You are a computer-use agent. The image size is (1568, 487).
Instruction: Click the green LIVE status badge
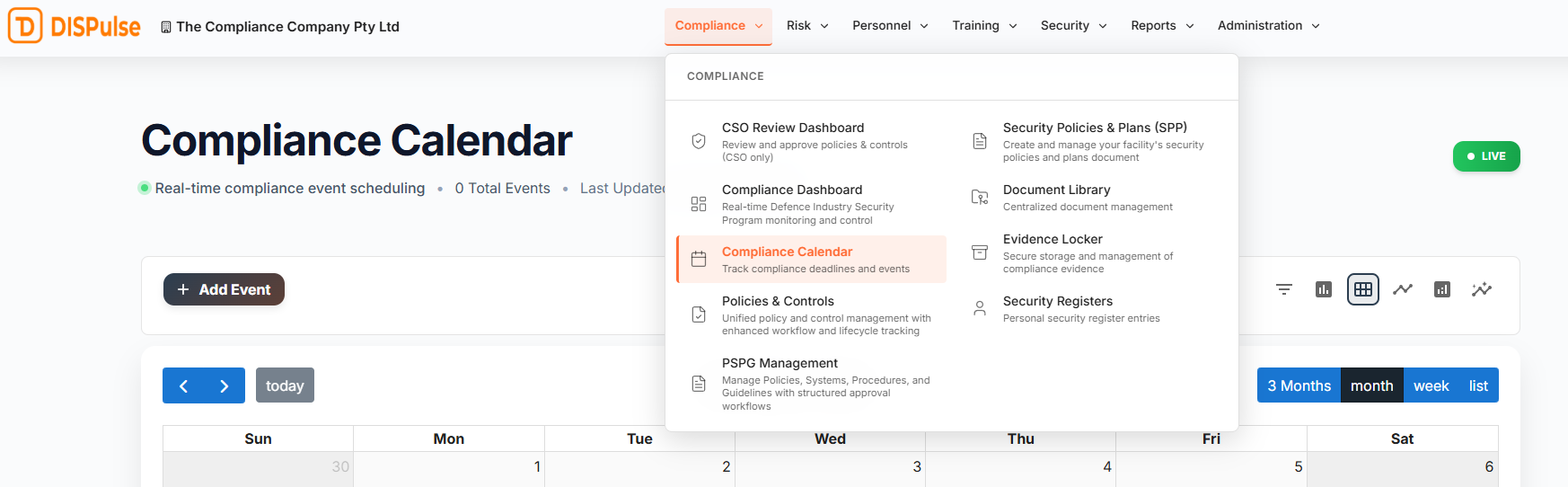pyautogui.click(x=1486, y=156)
